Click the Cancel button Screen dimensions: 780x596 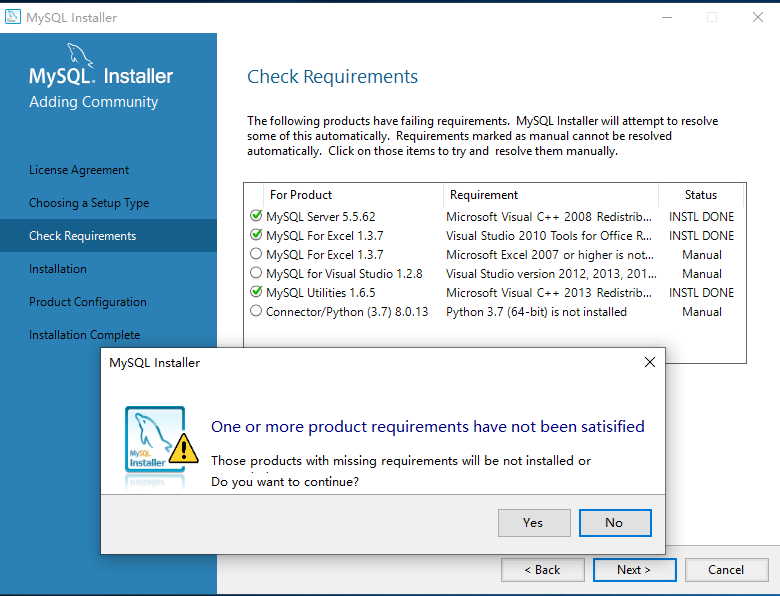pyautogui.click(x=726, y=570)
